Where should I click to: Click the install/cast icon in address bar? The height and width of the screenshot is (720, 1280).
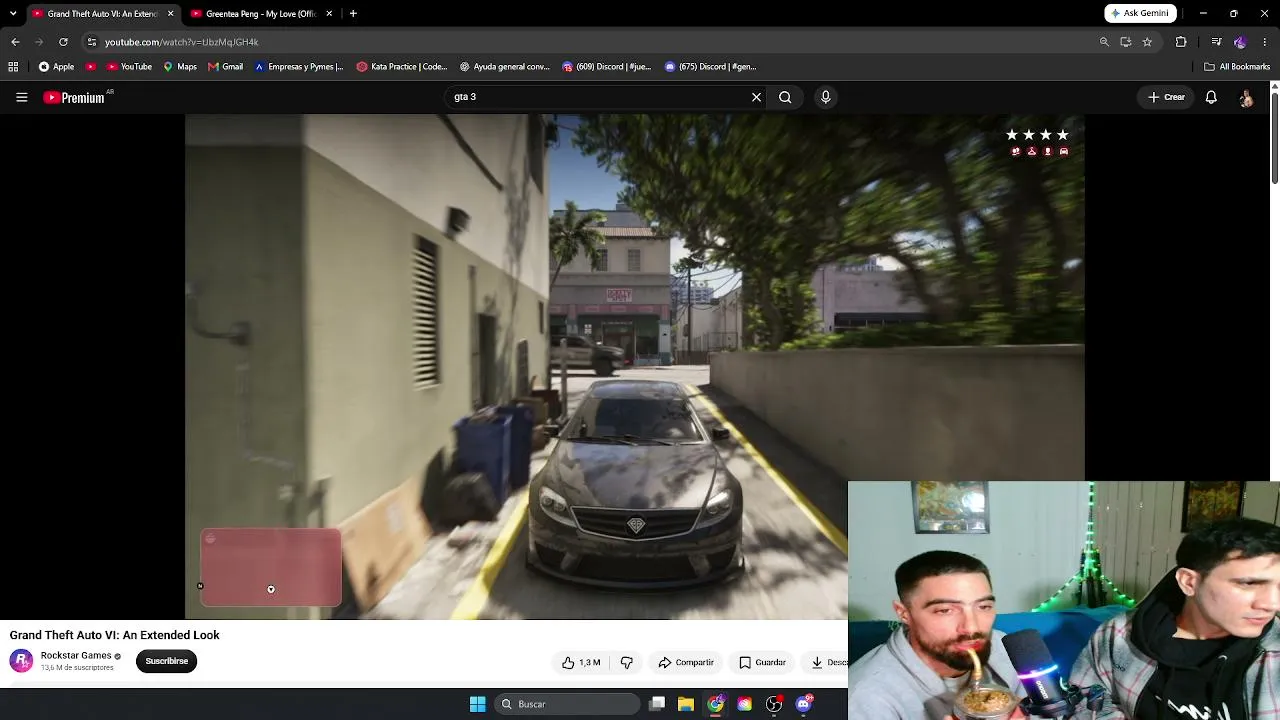(1126, 42)
